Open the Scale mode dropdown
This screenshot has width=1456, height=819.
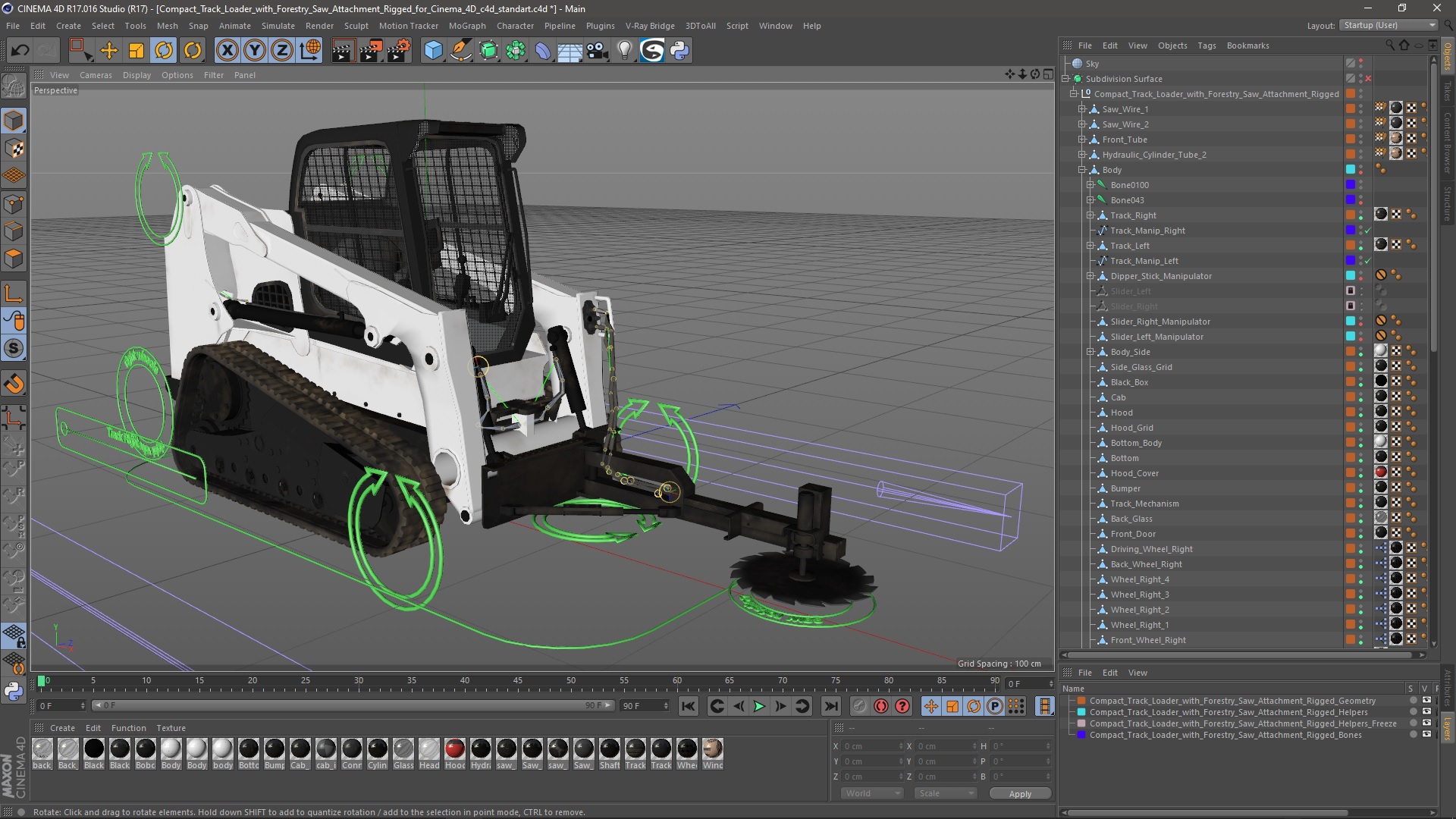click(945, 793)
